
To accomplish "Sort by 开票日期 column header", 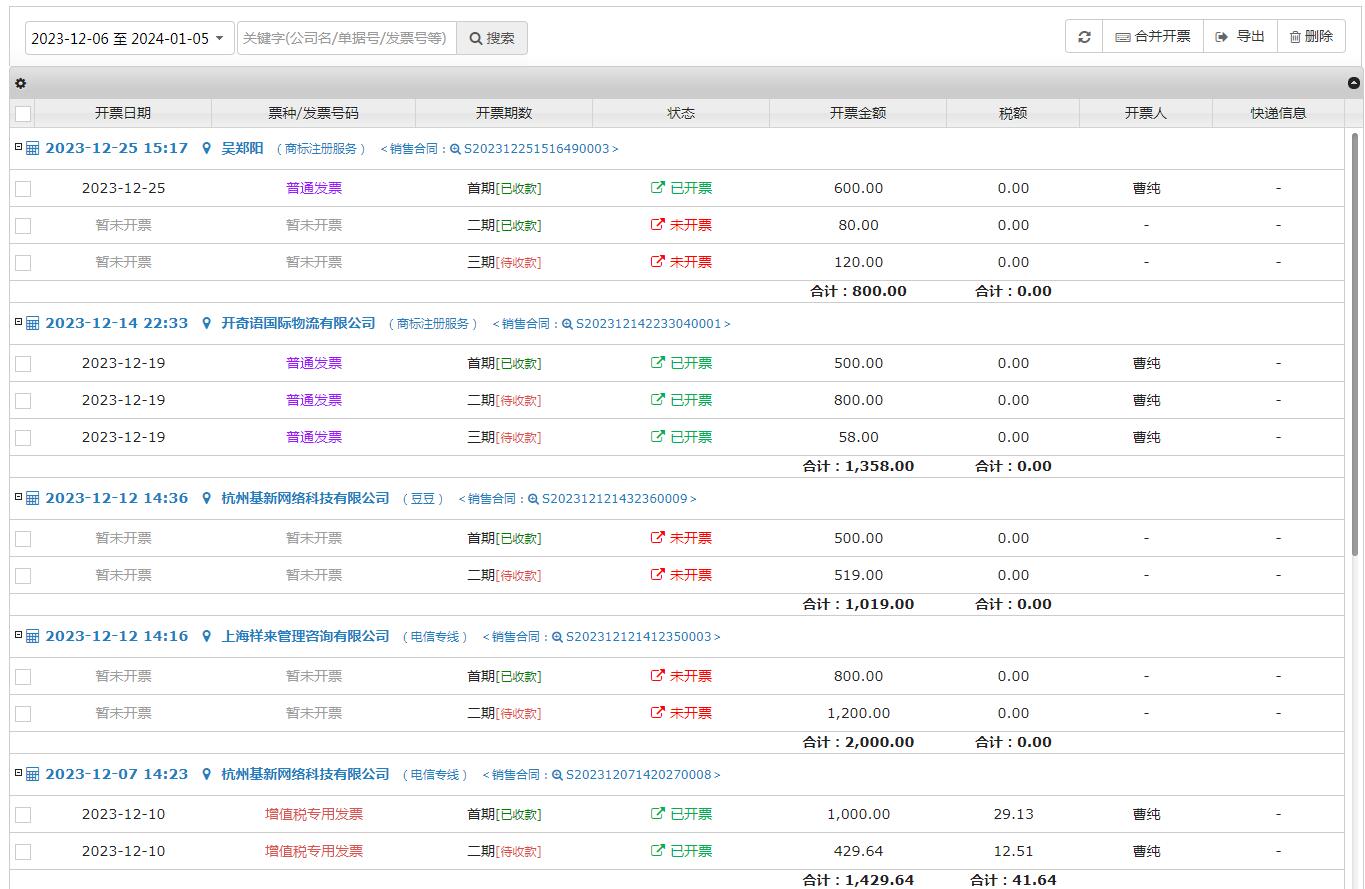I will 123,113.
